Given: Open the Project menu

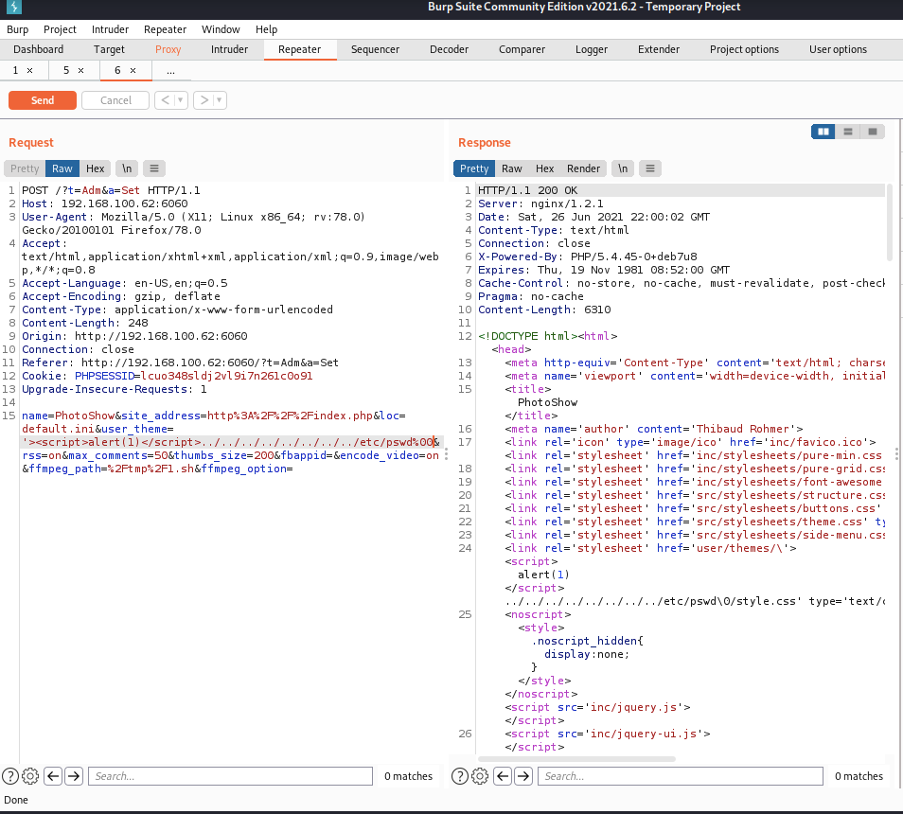Looking at the screenshot, I should [x=60, y=29].
